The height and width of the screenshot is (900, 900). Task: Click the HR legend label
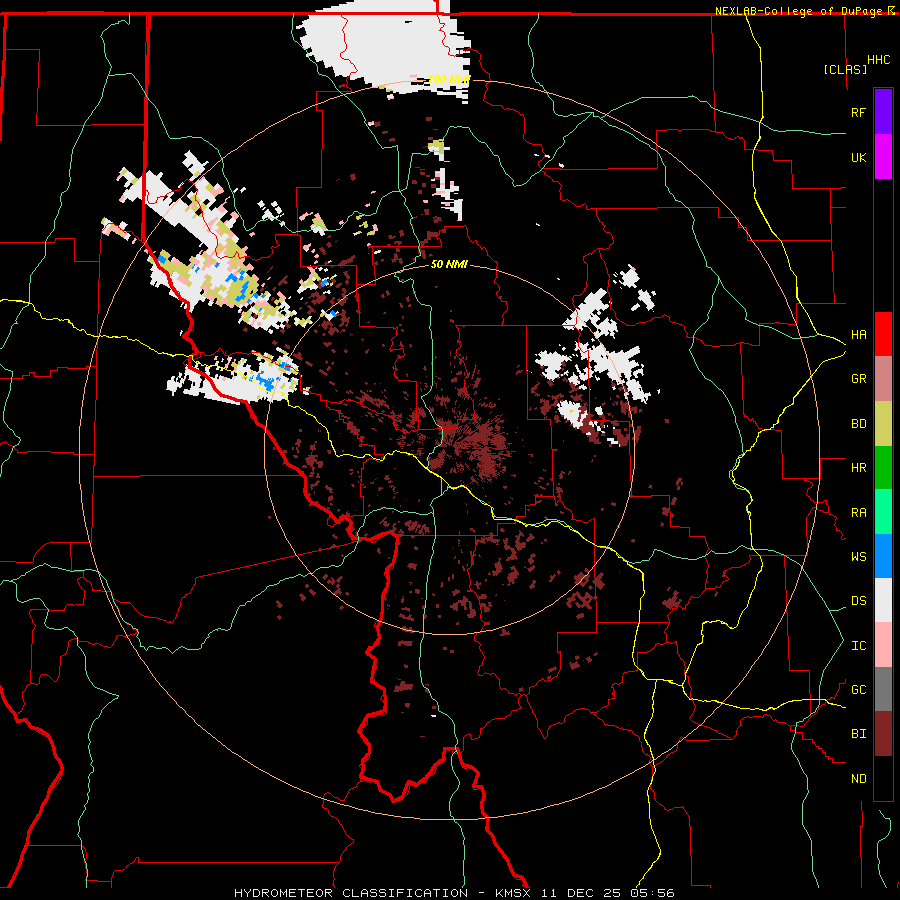858,468
